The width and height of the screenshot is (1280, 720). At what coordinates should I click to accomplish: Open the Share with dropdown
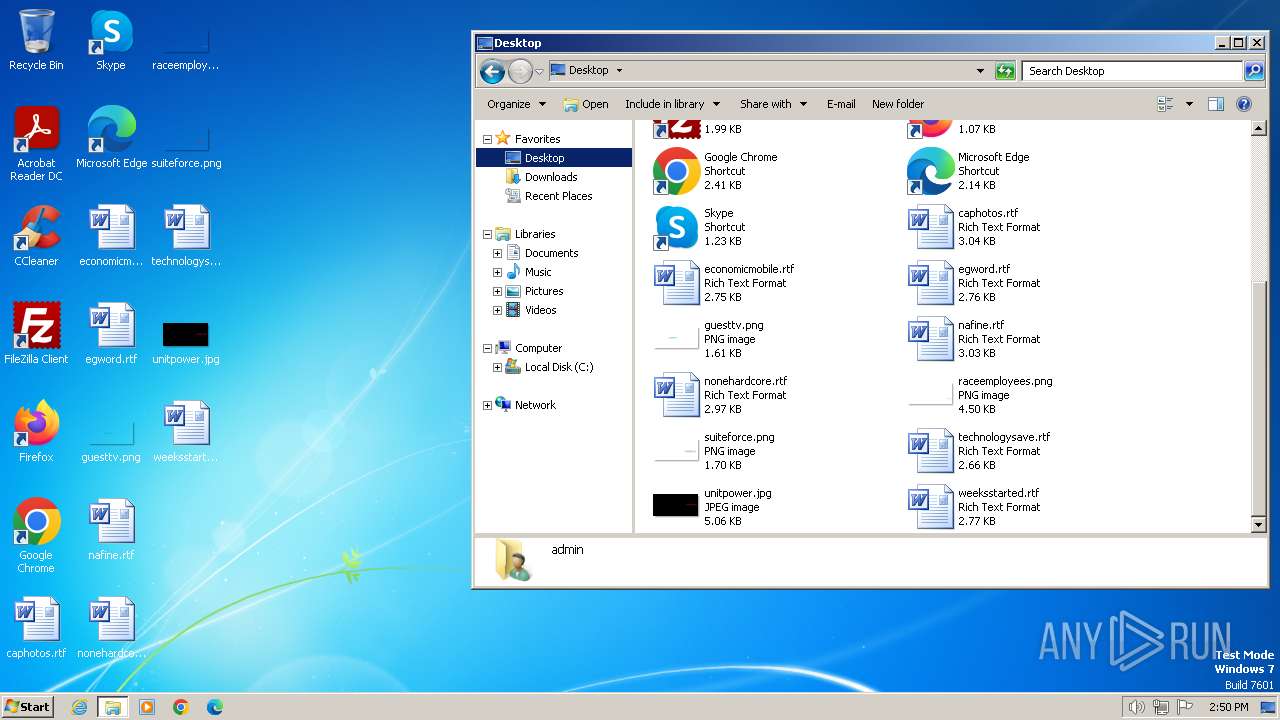(x=773, y=104)
